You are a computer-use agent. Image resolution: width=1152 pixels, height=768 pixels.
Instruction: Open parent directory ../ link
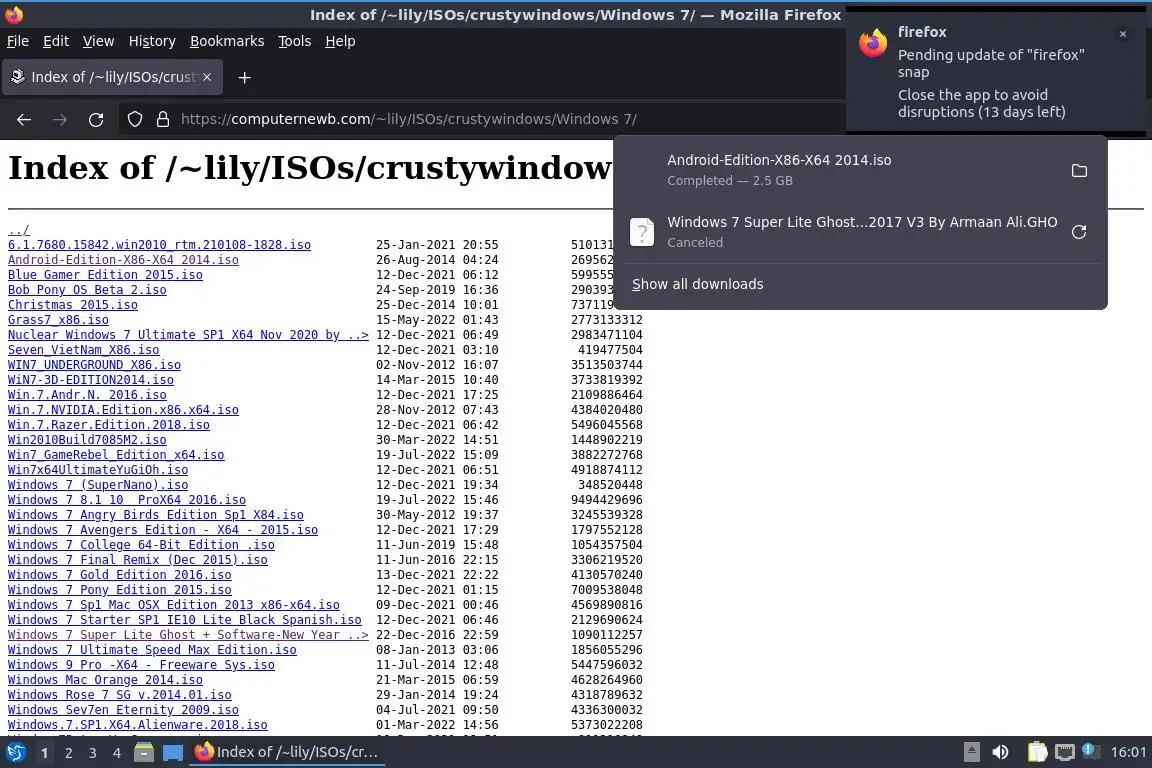point(18,230)
